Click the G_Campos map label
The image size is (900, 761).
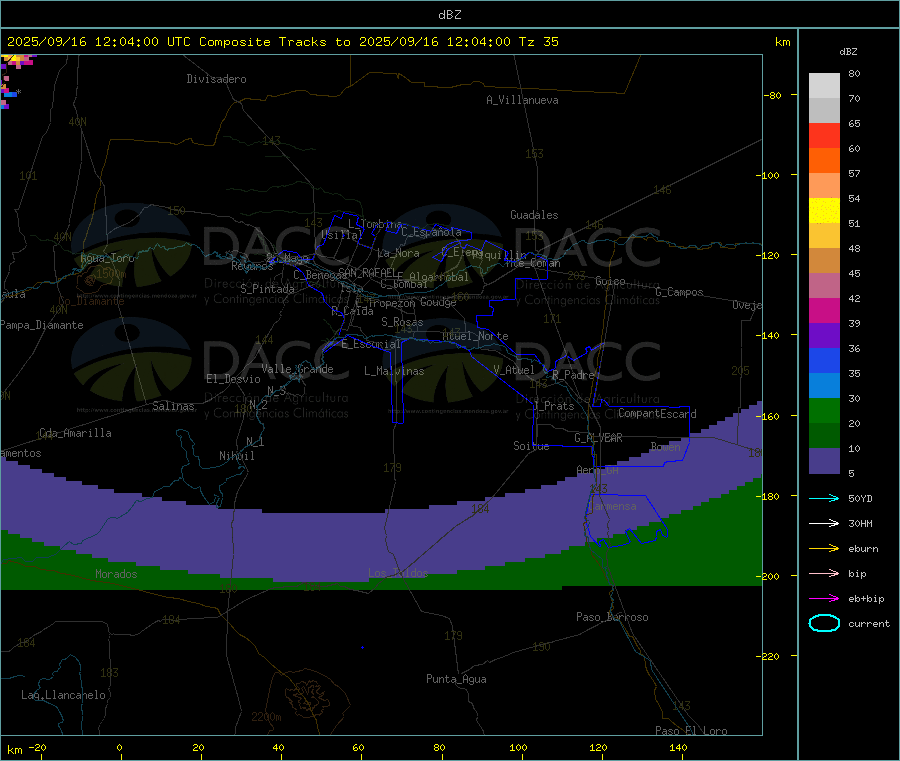pyautogui.click(x=679, y=292)
